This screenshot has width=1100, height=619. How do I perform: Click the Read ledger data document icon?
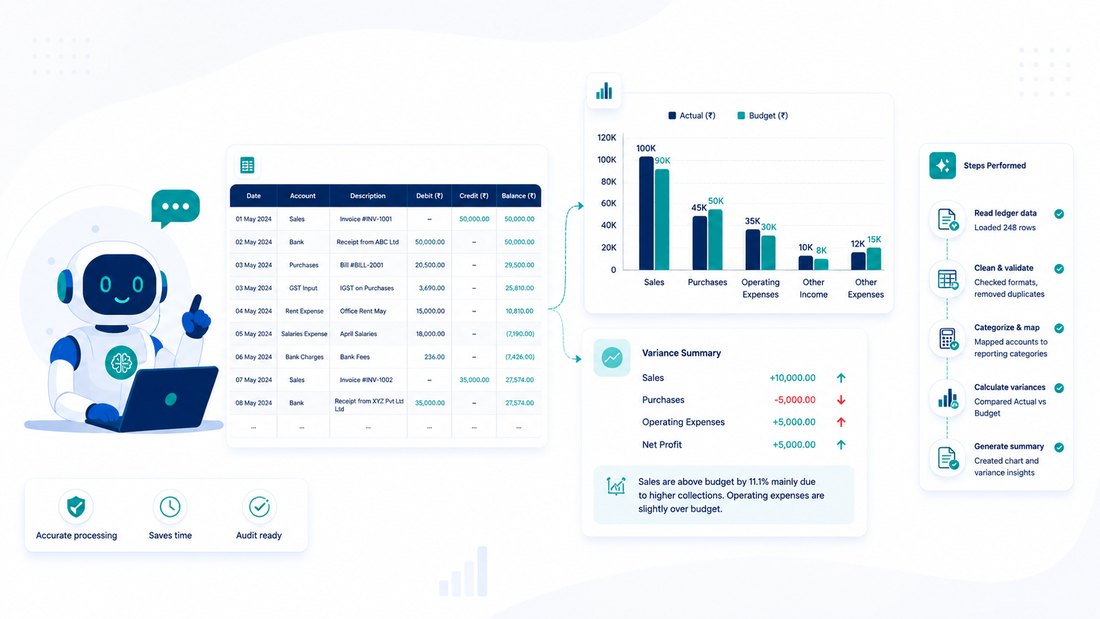pyautogui.click(x=947, y=220)
